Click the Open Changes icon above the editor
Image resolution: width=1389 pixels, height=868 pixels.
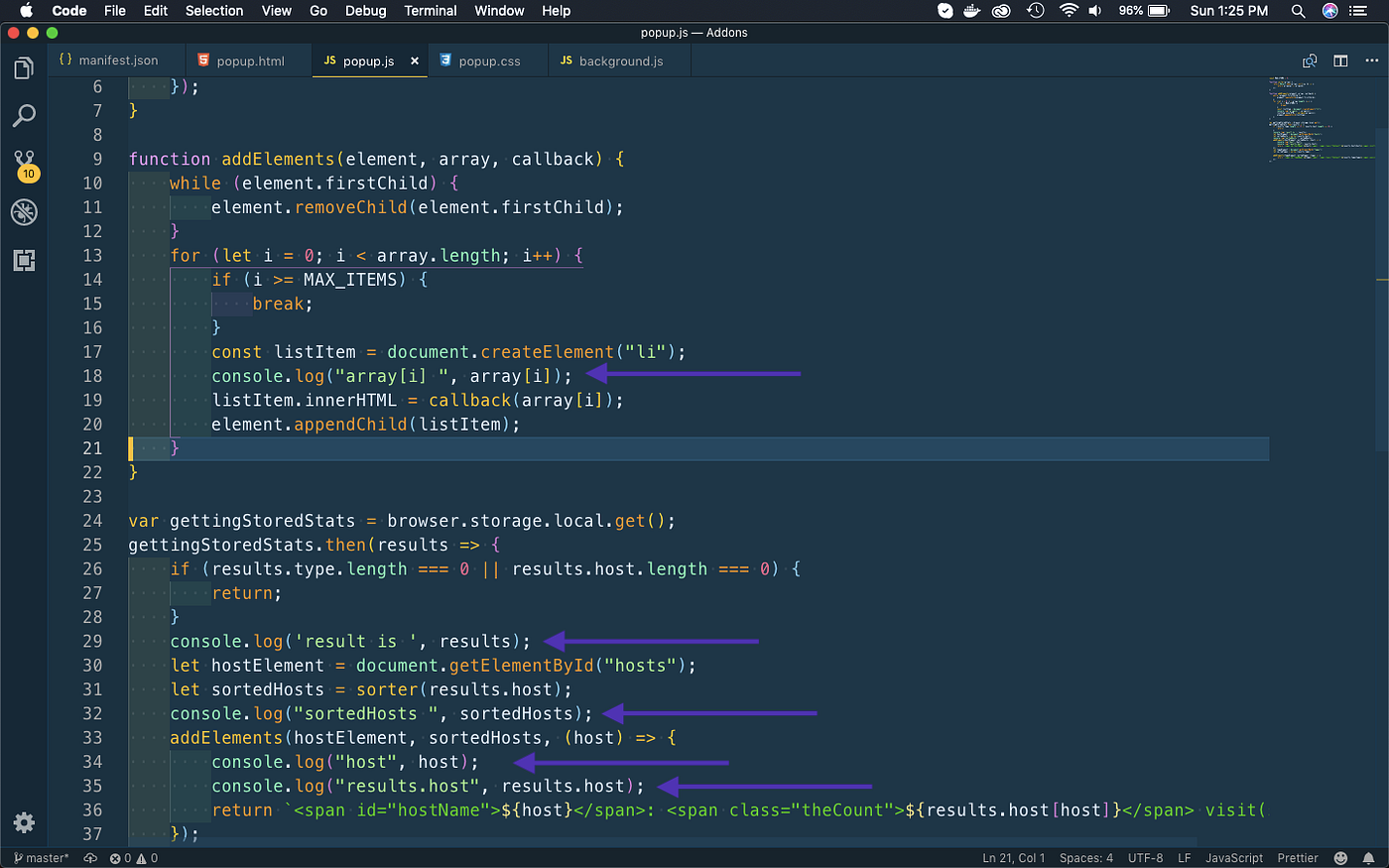tap(1310, 61)
